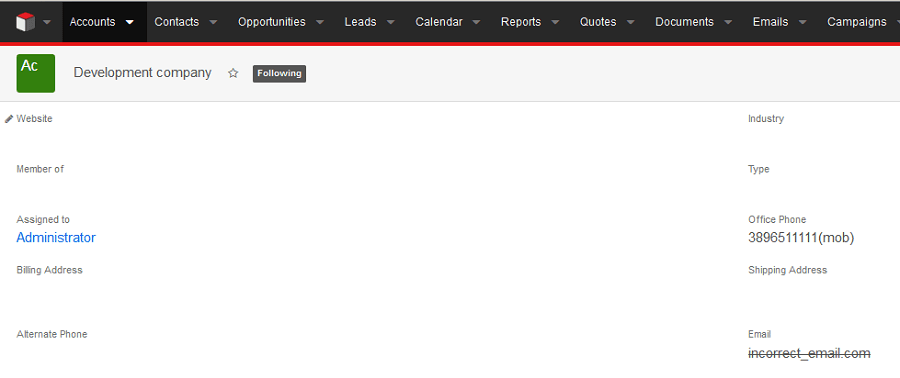Switch to the Leads module
Viewport: 900px width, 378px height.
(360, 22)
